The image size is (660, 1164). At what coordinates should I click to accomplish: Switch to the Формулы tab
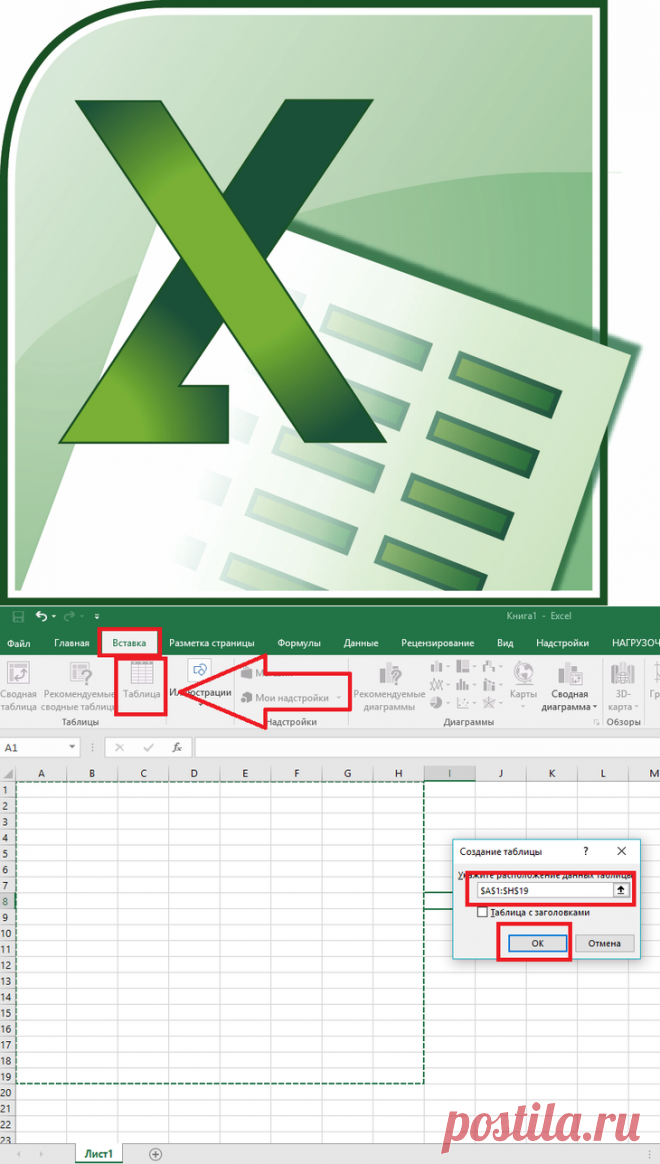[x=298, y=643]
